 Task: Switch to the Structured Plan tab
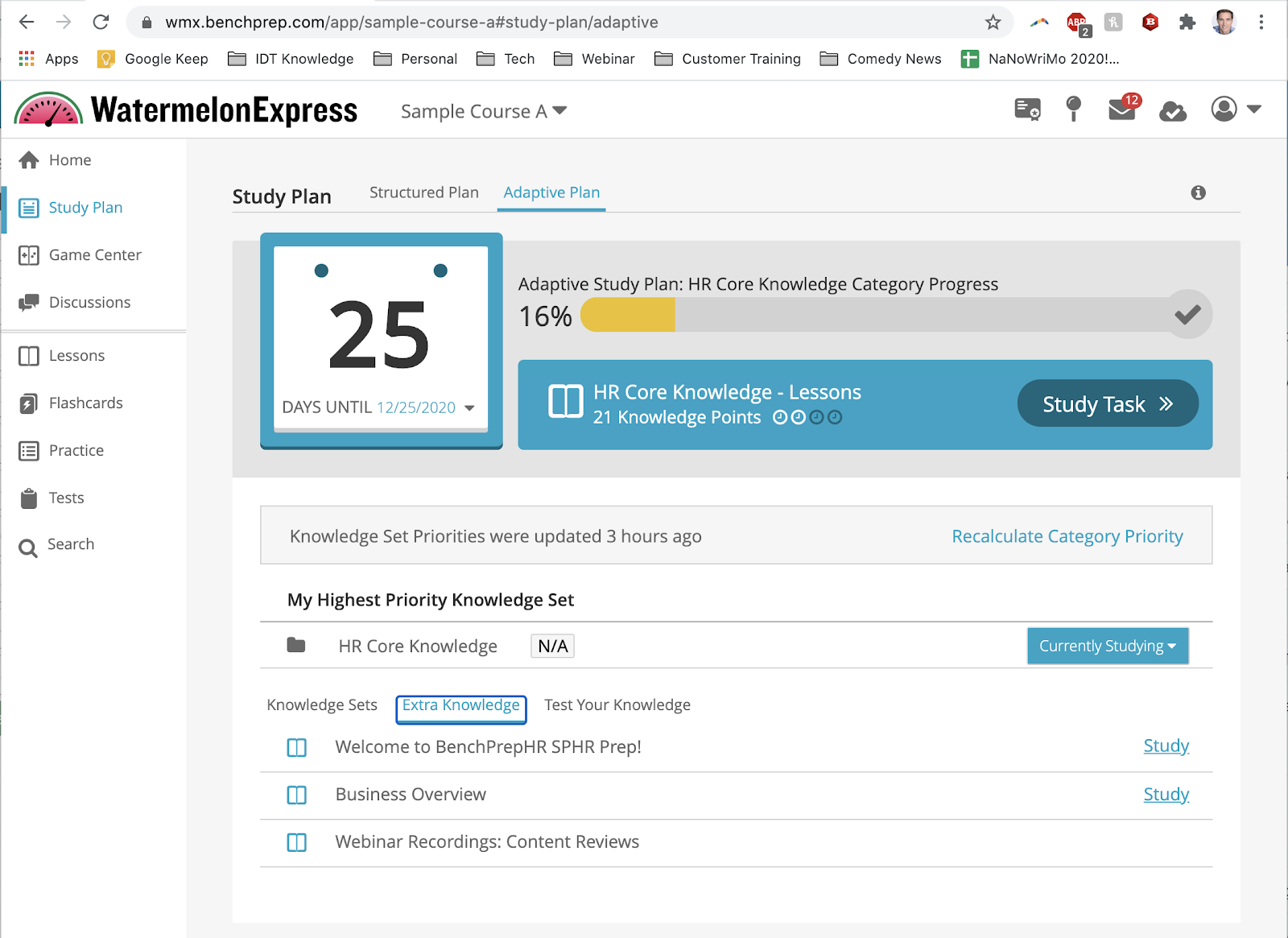pos(423,192)
